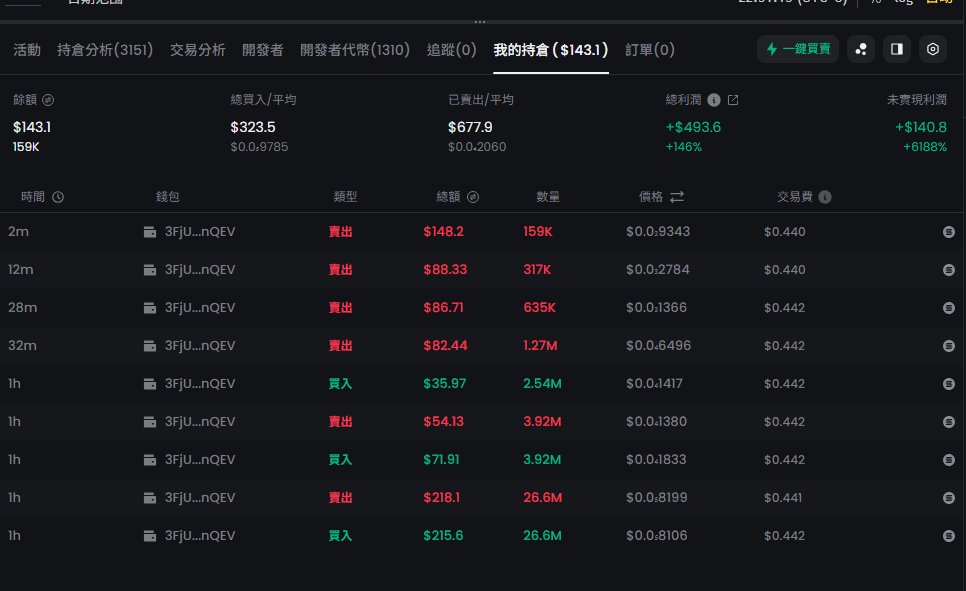Screen dimensions: 966x591
Task: Open explorer icon for $215.6 buy row
Action: point(949,536)
